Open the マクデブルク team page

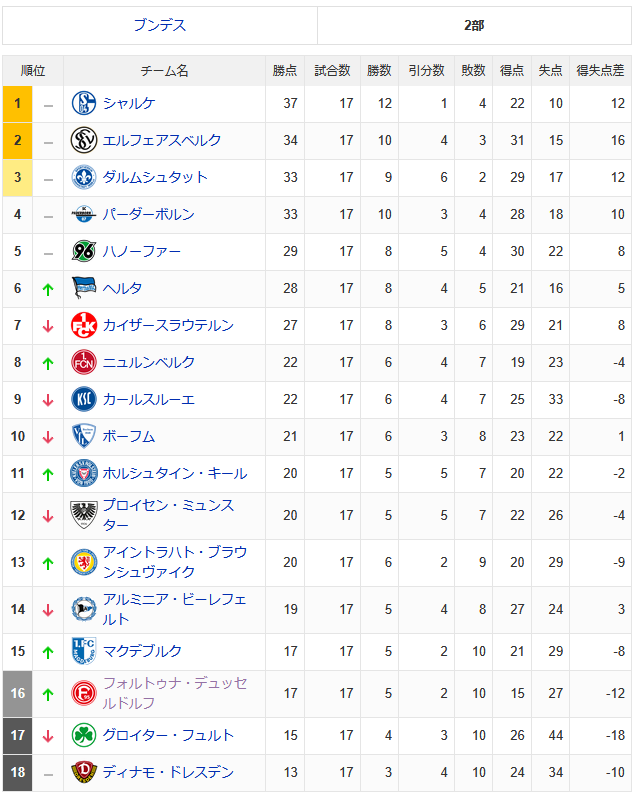pyautogui.click(x=142, y=651)
